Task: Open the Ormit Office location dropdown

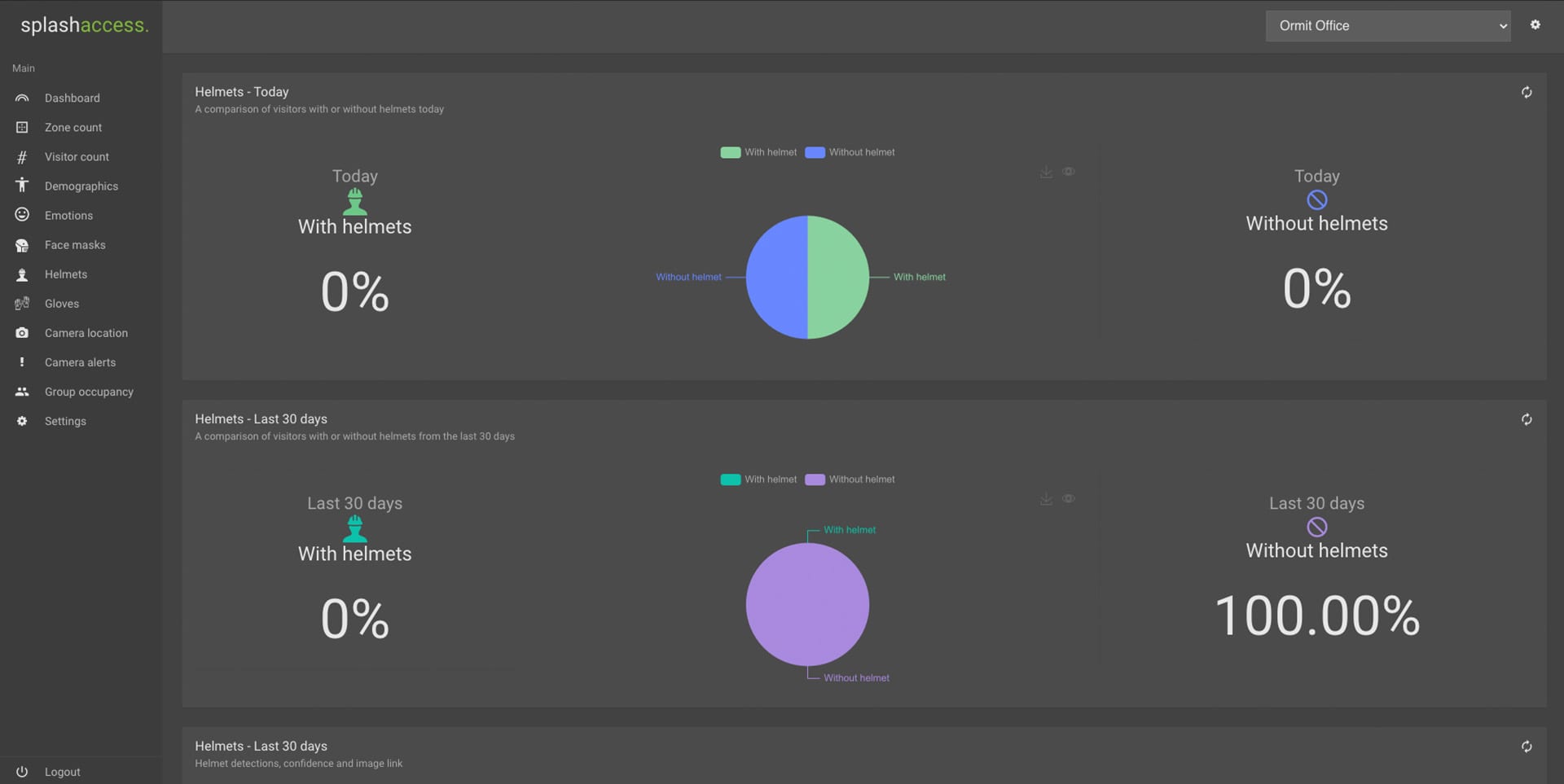Action: [x=1388, y=26]
